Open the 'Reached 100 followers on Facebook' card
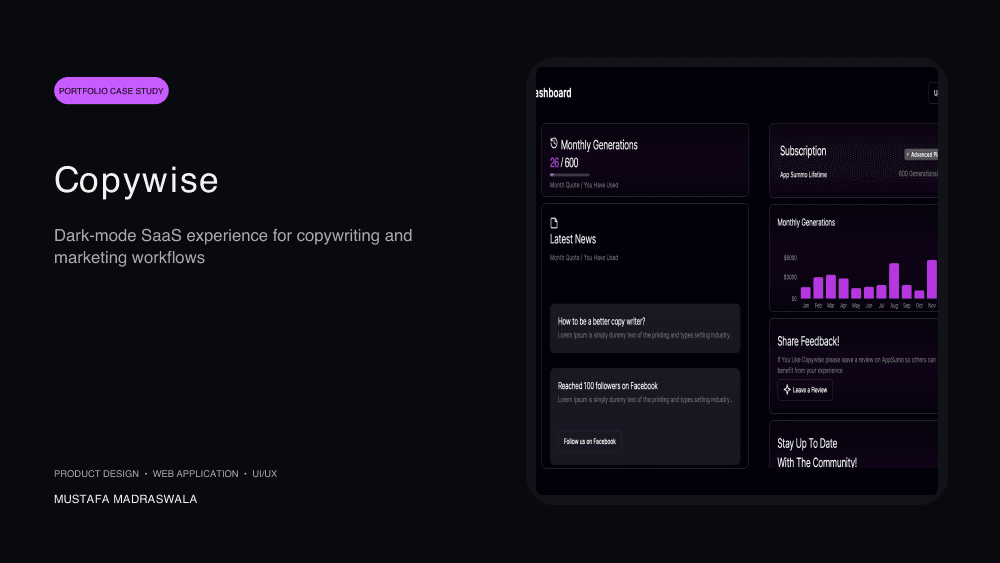This screenshot has height=563, width=1000. 645,416
